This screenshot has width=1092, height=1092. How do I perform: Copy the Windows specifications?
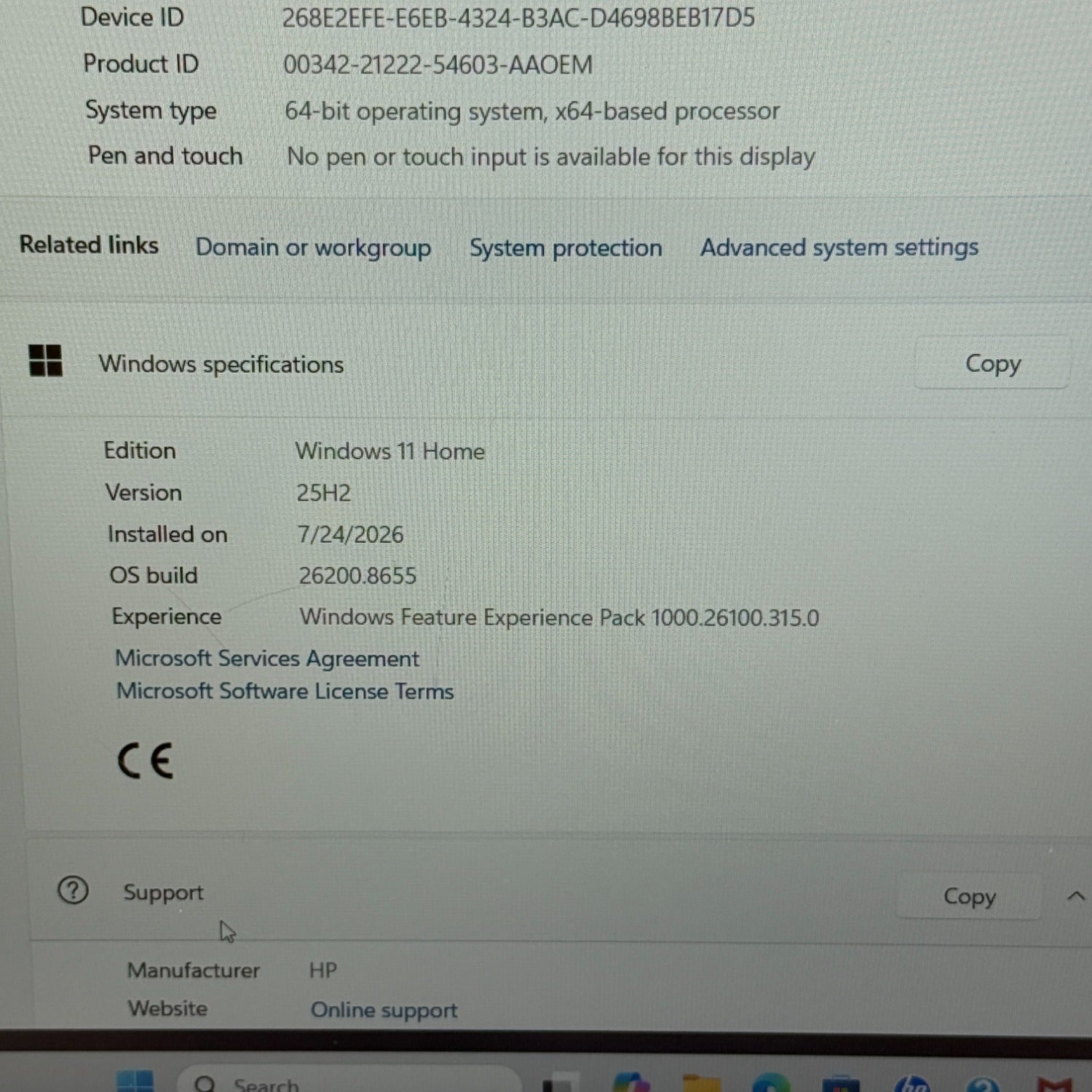pos(992,363)
